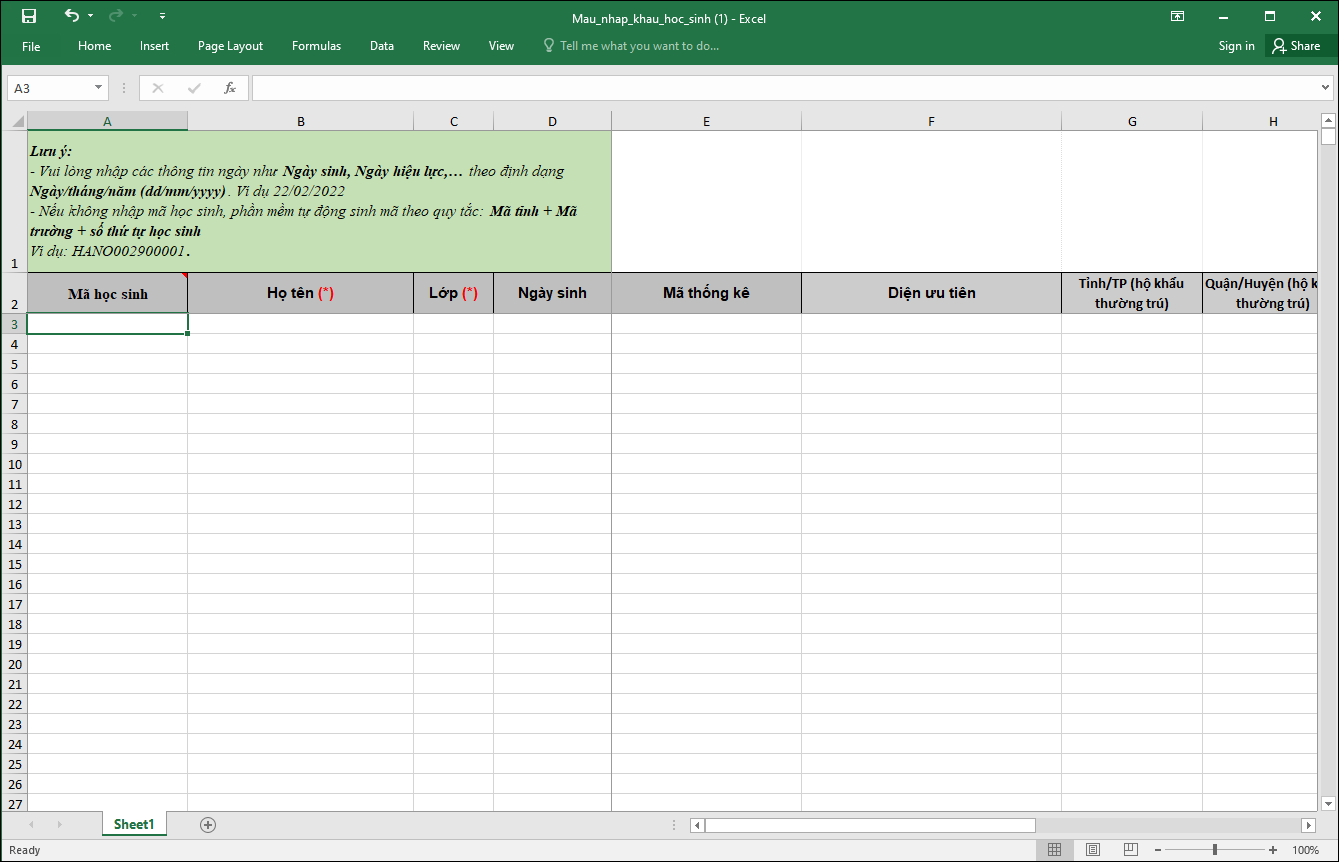Click the Insert Function fx icon

[x=230, y=88]
